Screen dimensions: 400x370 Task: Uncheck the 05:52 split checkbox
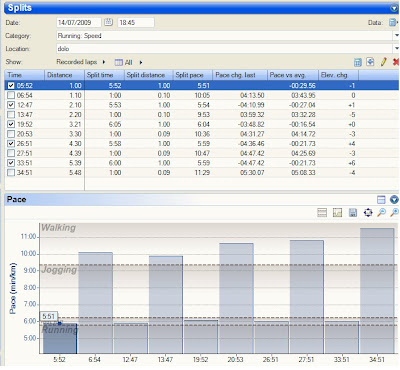point(11,86)
